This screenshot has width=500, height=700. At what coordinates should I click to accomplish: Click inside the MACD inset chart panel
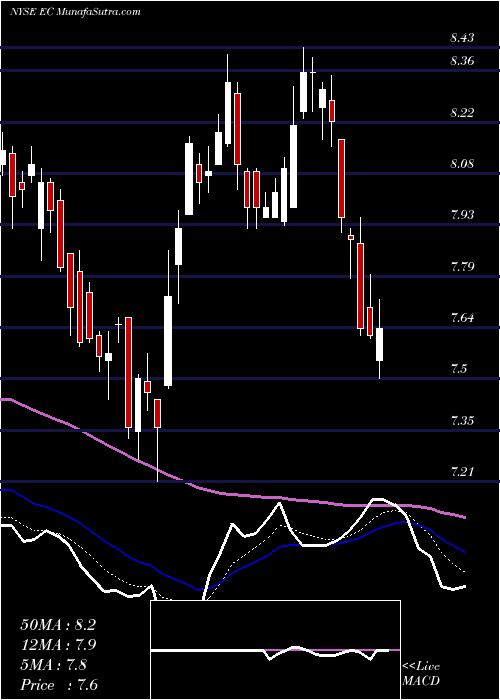275,650
